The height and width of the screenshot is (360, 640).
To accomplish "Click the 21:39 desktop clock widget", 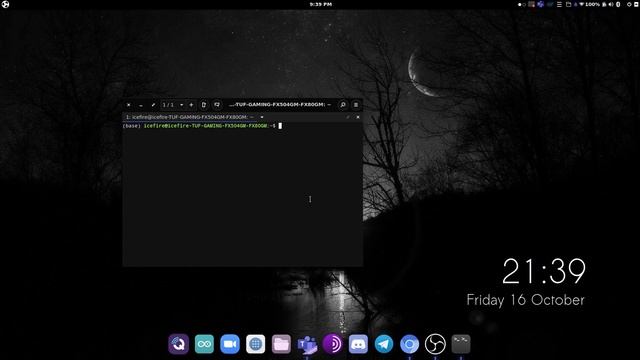I will tap(544, 271).
